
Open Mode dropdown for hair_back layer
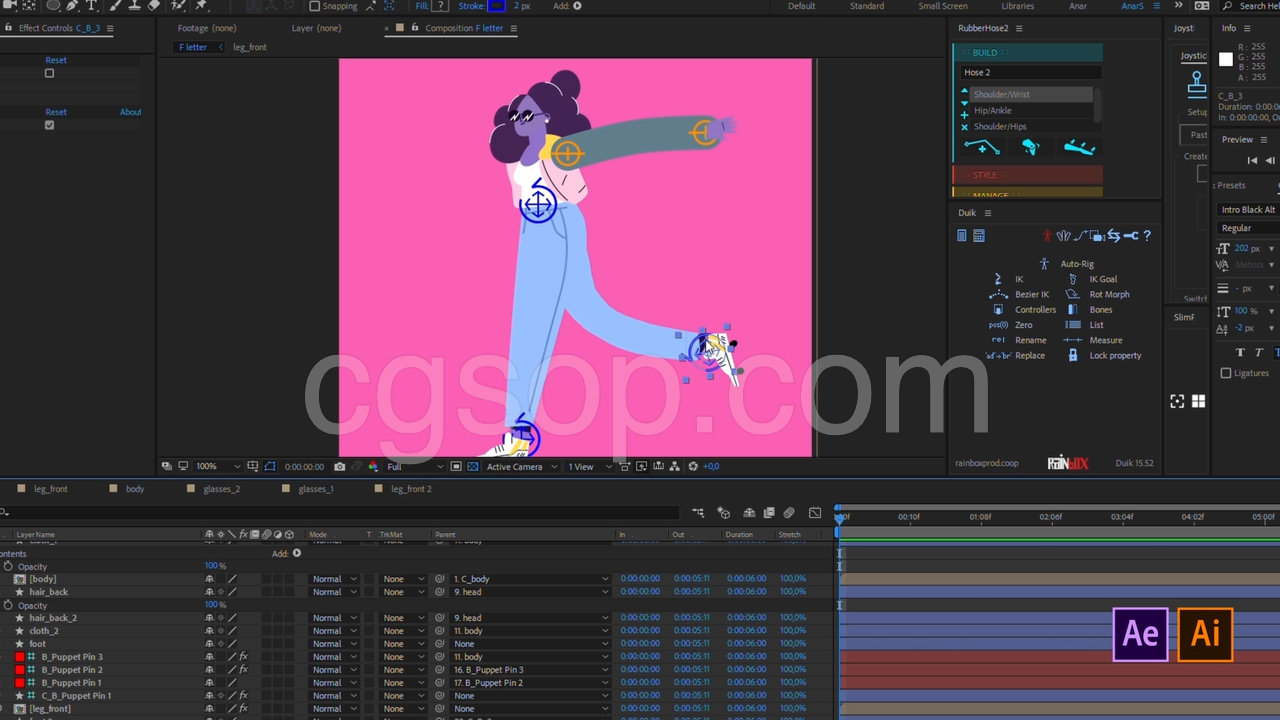coord(334,592)
